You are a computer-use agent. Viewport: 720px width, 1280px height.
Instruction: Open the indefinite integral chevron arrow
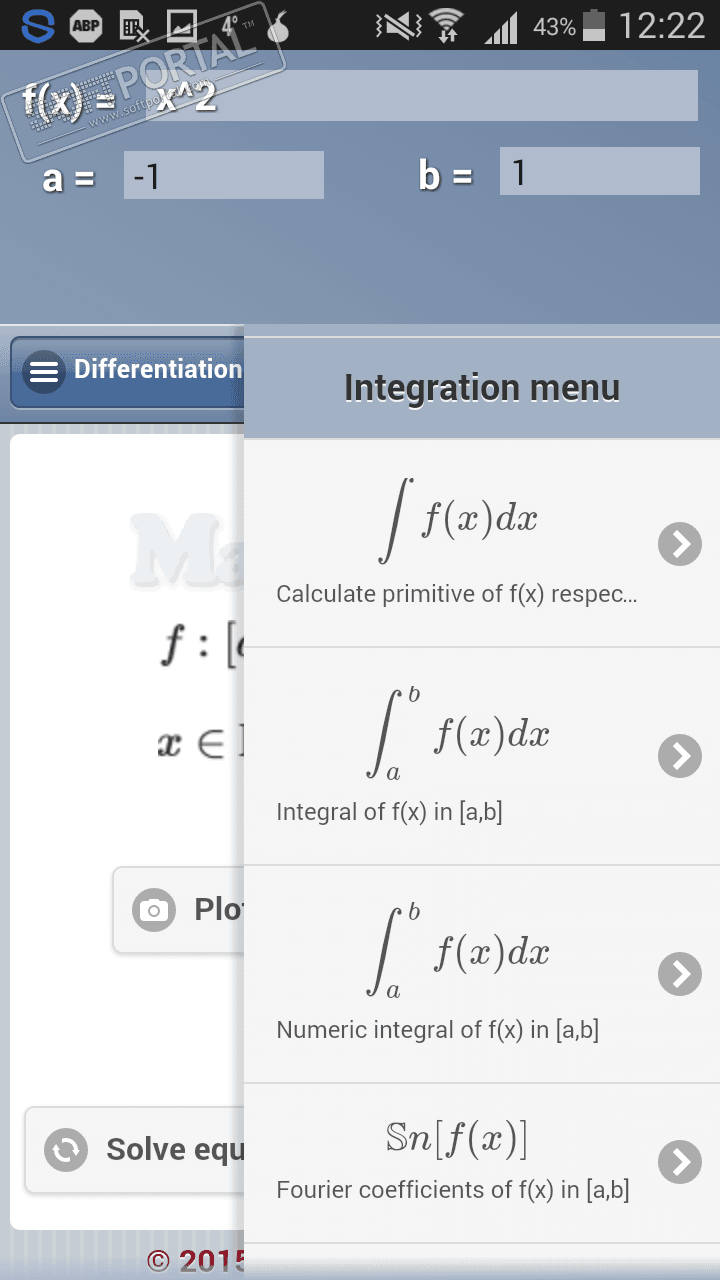pyautogui.click(x=680, y=544)
